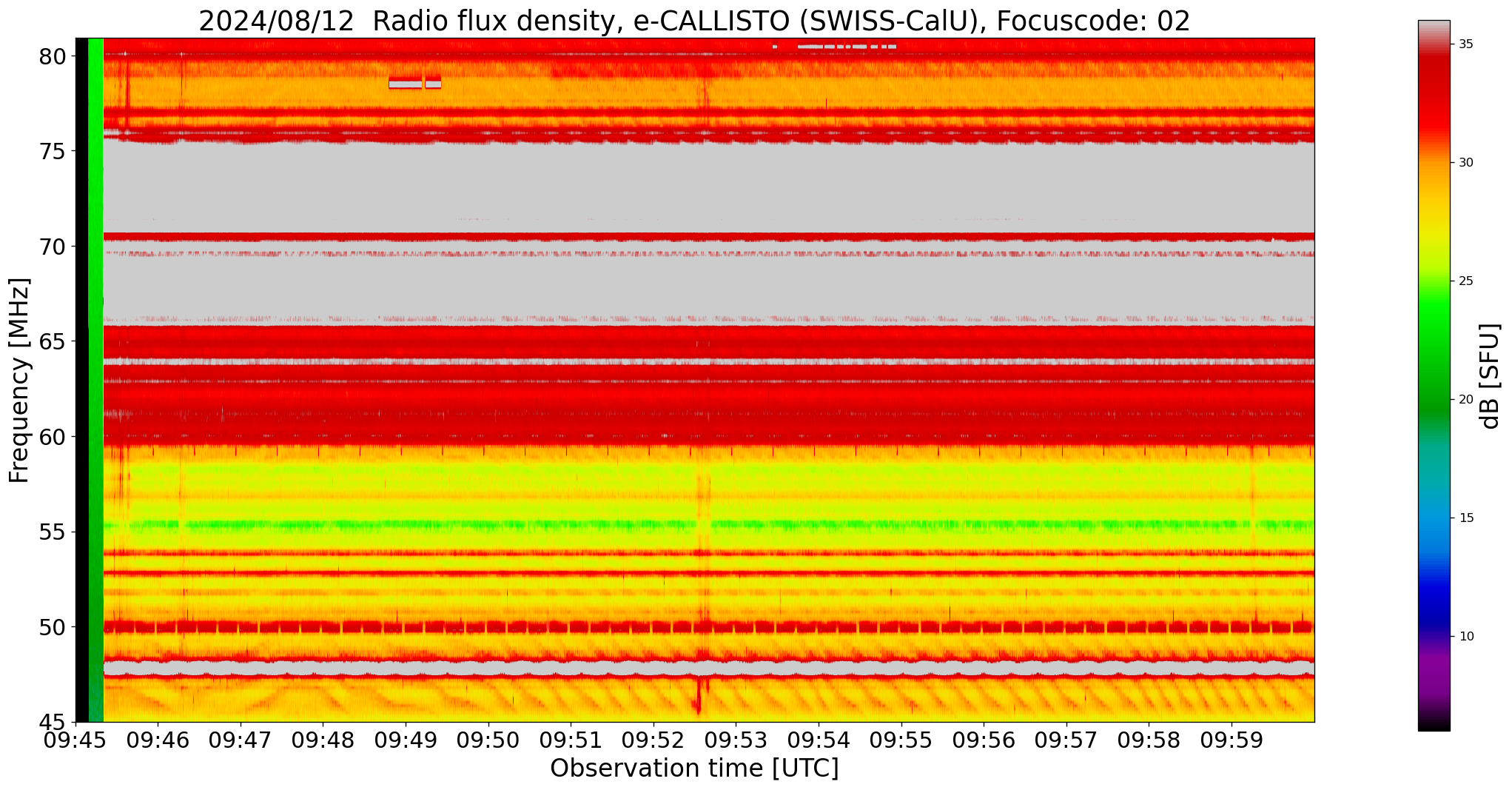The width and height of the screenshot is (1512, 790).
Task: Click the 09:47 time tick label
Action: [240, 740]
